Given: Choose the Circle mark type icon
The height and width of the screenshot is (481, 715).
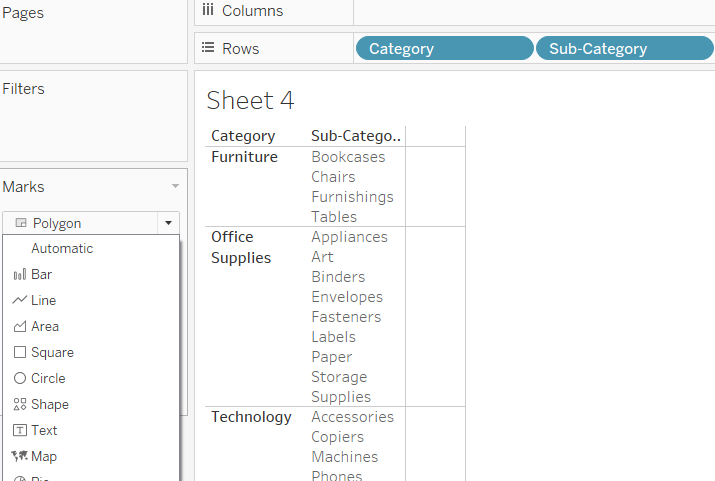Looking at the screenshot, I should (x=20, y=378).
